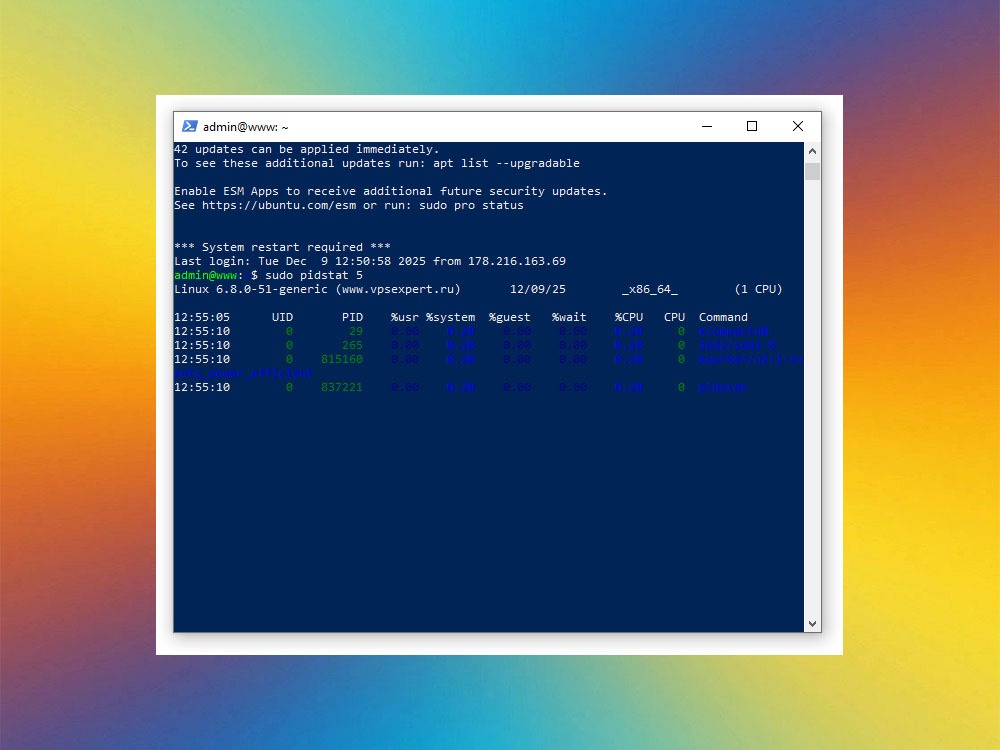
Task: Click the scrollbar down arrow
Action: click(x=812, y=622)
